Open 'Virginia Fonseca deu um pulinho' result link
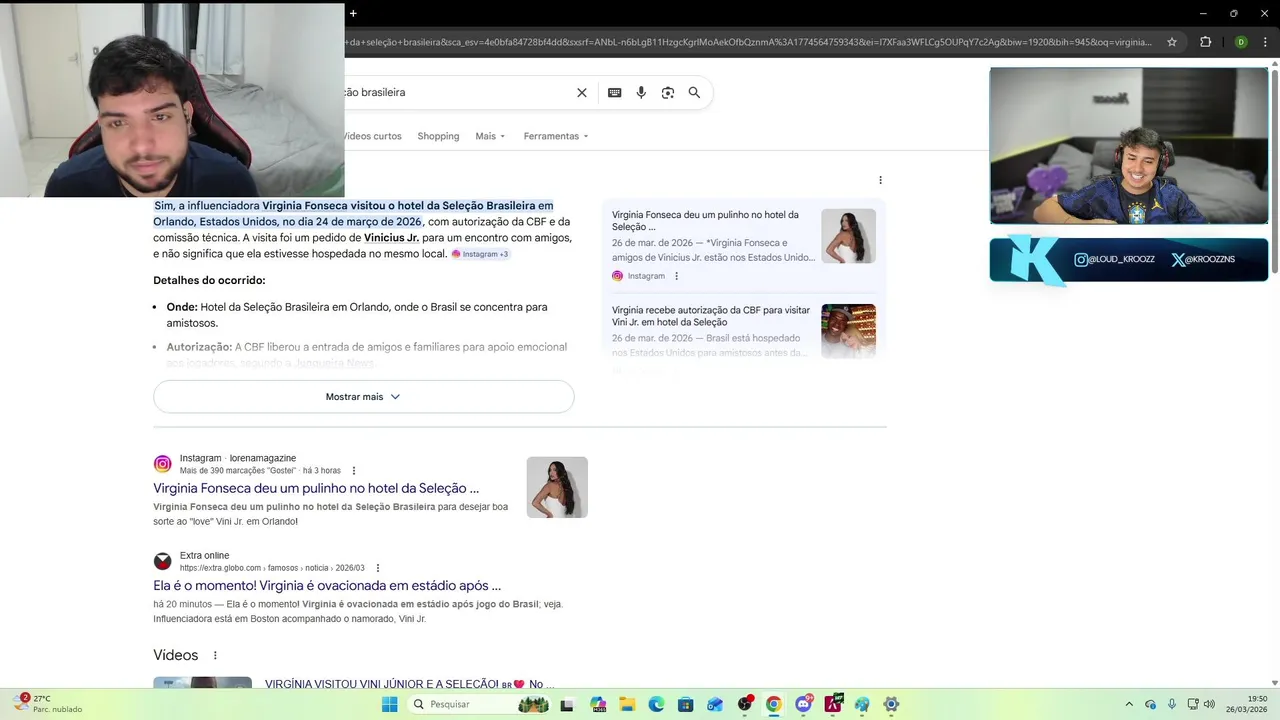The image size is (1280, 720). pos(316,488)
